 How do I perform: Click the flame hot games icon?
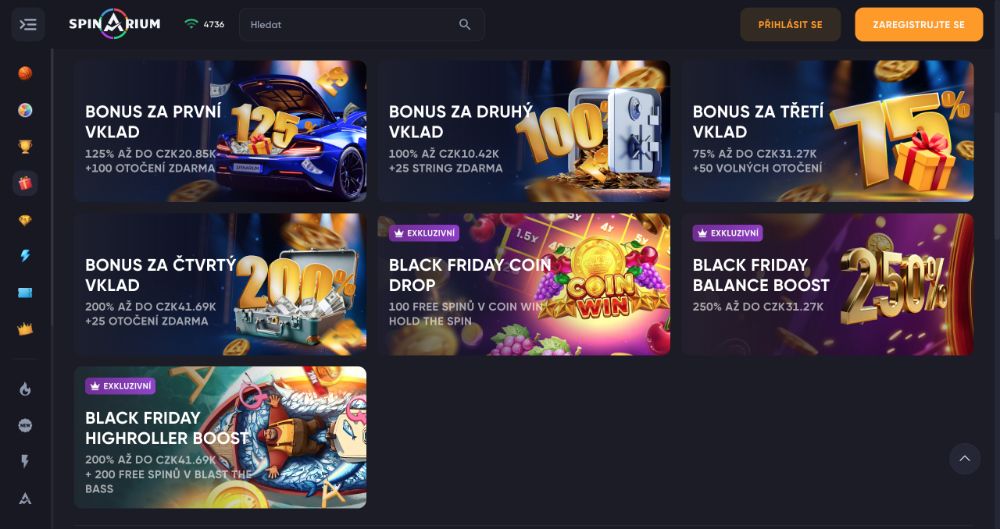tap(26, 389)
